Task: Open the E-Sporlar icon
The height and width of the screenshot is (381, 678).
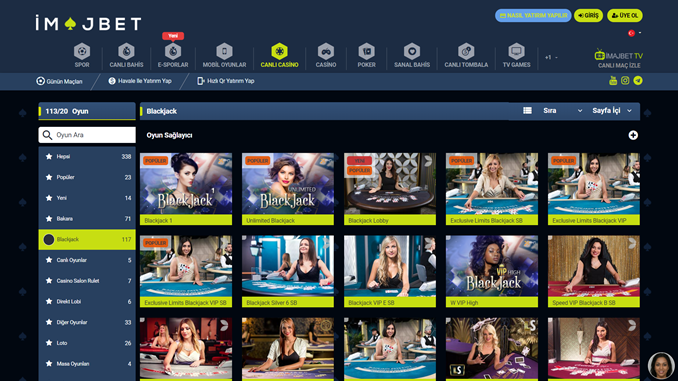Action: [173, 51]
